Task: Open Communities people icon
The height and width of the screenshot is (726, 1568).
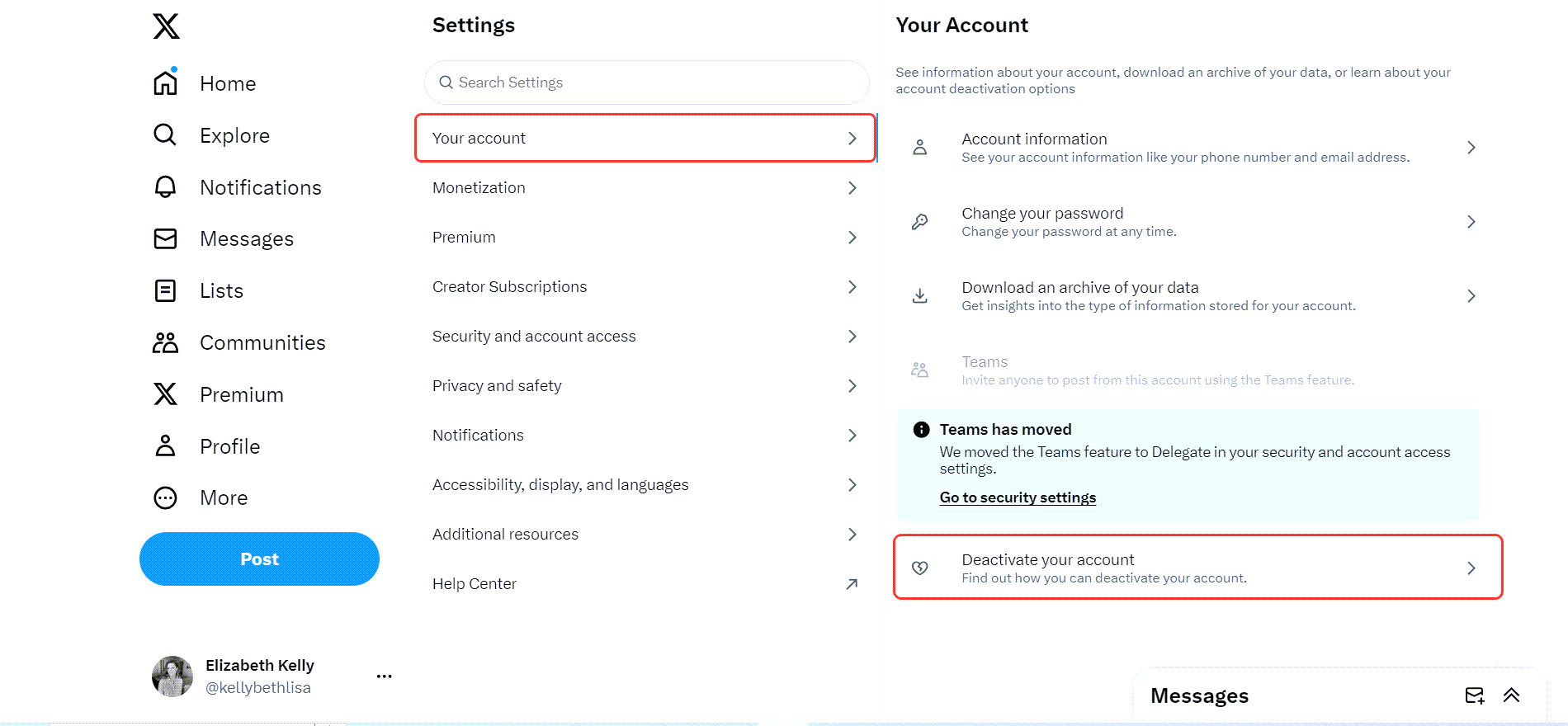Action: point(166,342)
